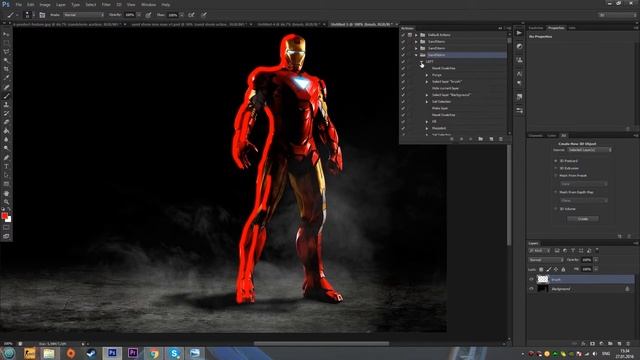Click Actions play icon in panel strip
The image size is (640, 360).
(x=519, y=33)
